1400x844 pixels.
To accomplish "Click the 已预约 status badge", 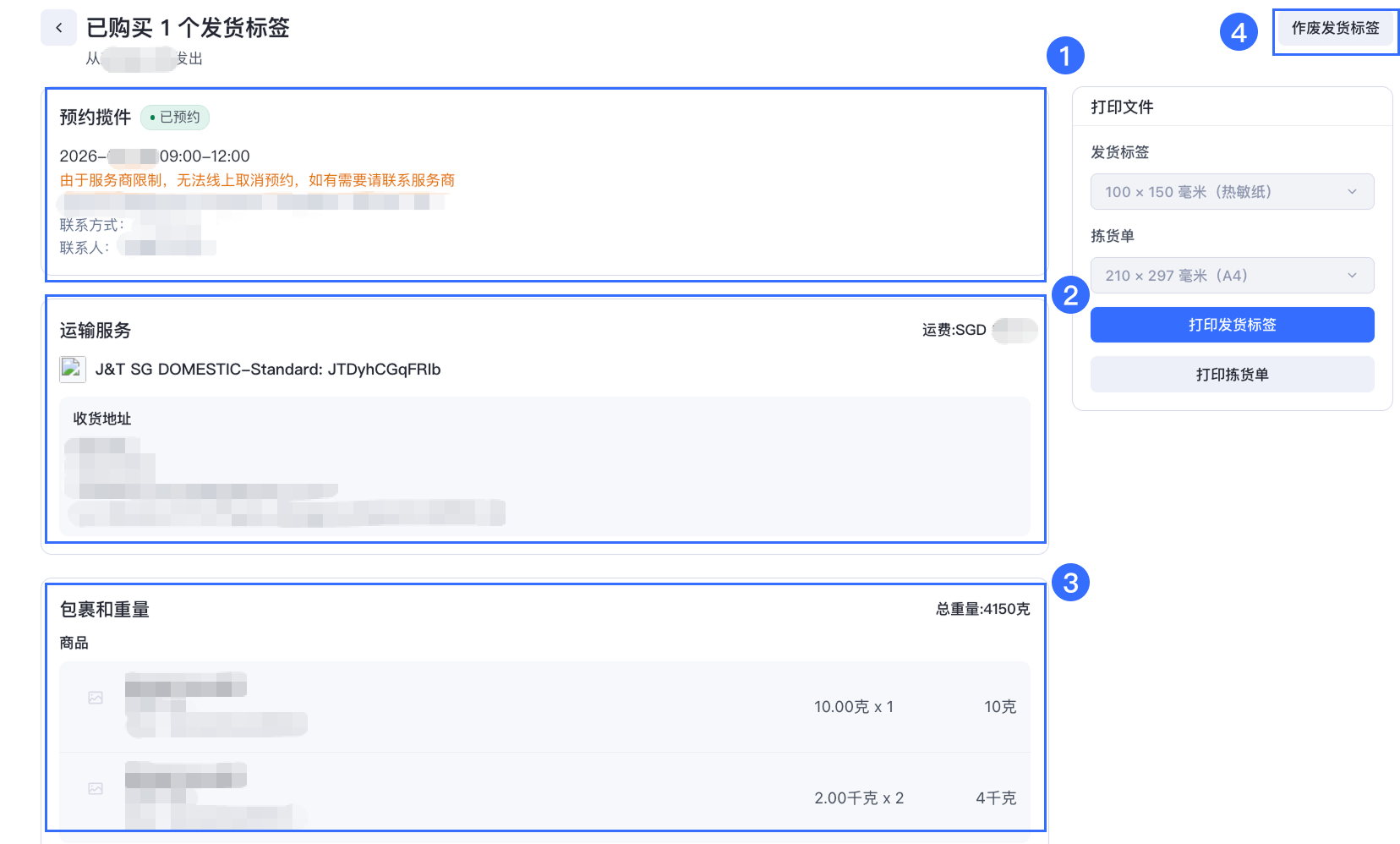I will [174, 118].
